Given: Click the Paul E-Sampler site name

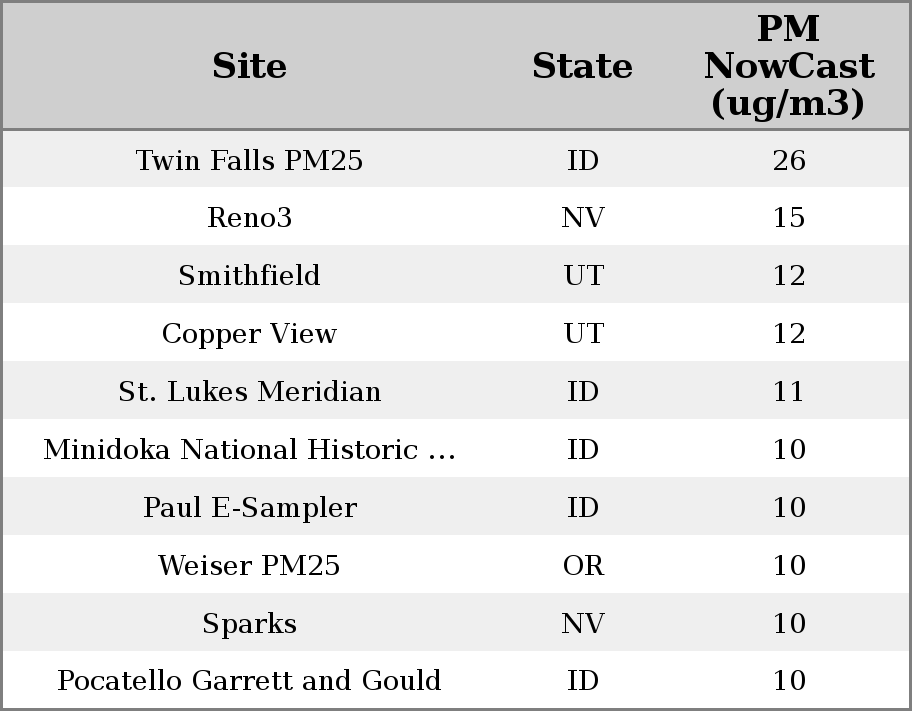Looking at the screenshot, I should pos(249,508).
